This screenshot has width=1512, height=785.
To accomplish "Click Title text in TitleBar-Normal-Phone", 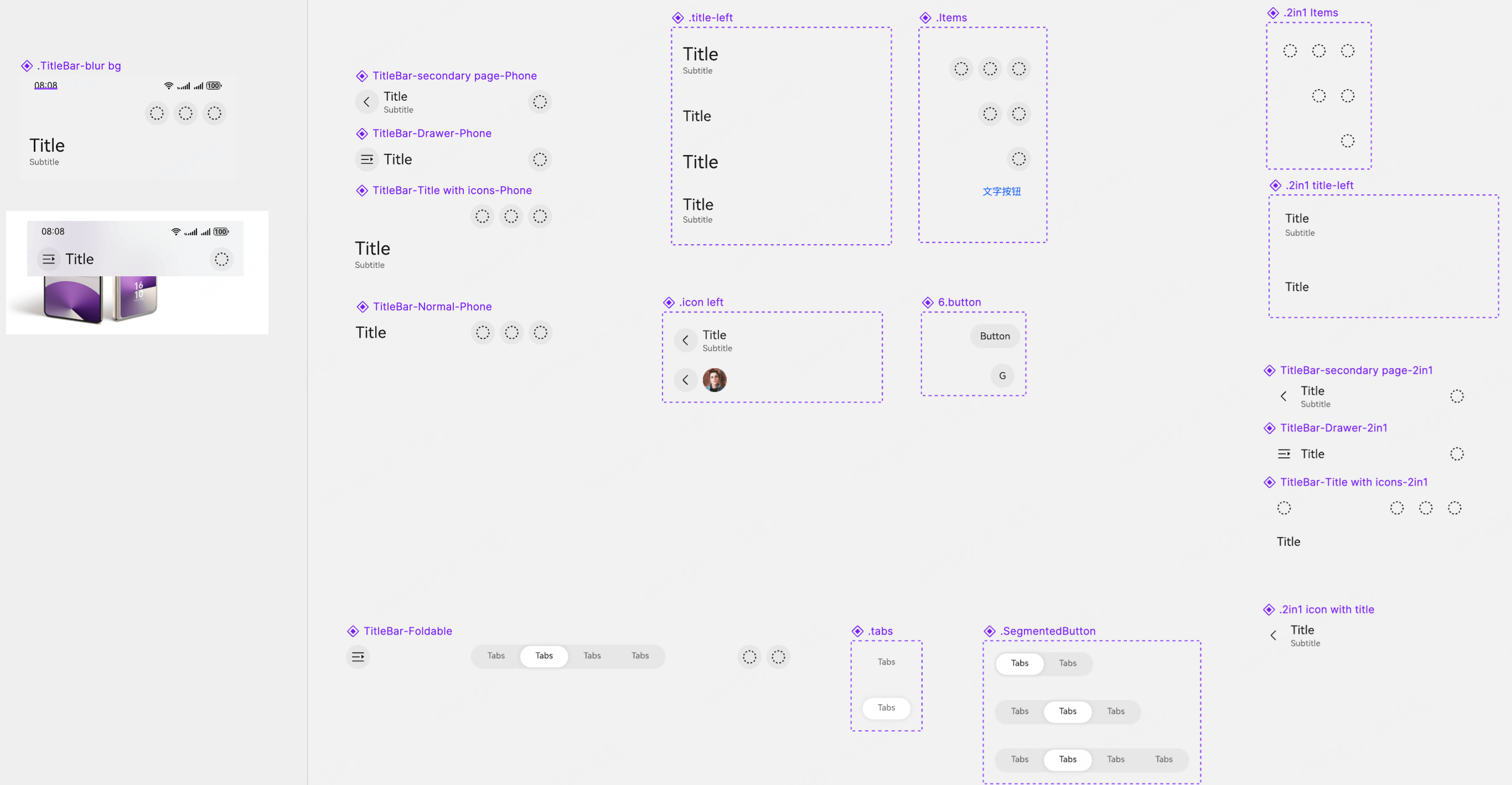I will coord(370,333).
